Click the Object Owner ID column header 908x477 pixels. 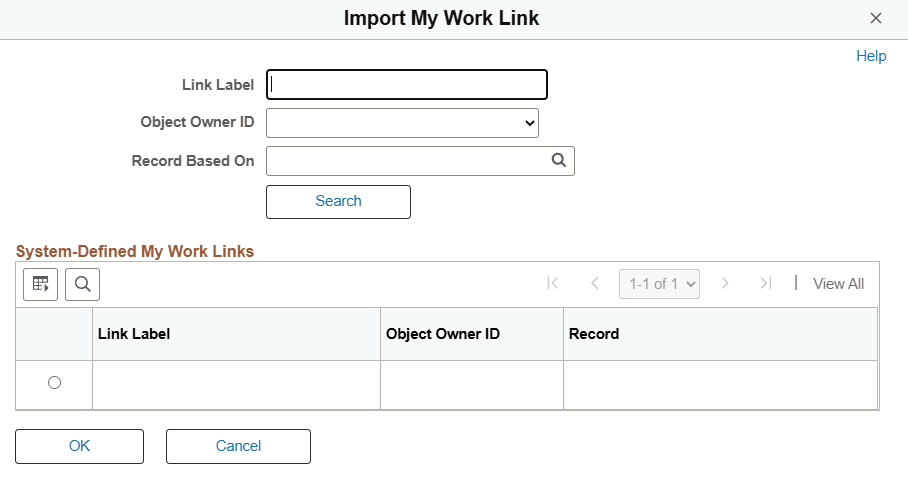point(443,334)
